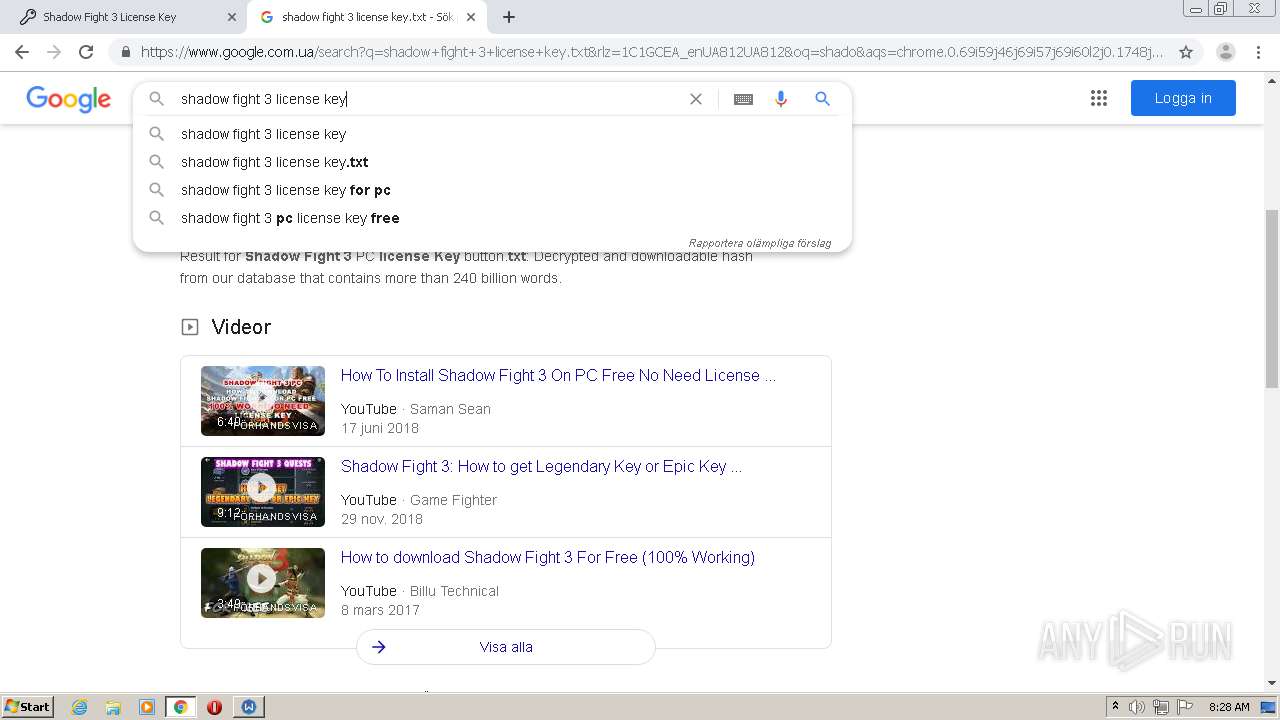Screen dimensions: 1280x720
Task: Open the volume control in system tray
Action: pos(1137,707)
